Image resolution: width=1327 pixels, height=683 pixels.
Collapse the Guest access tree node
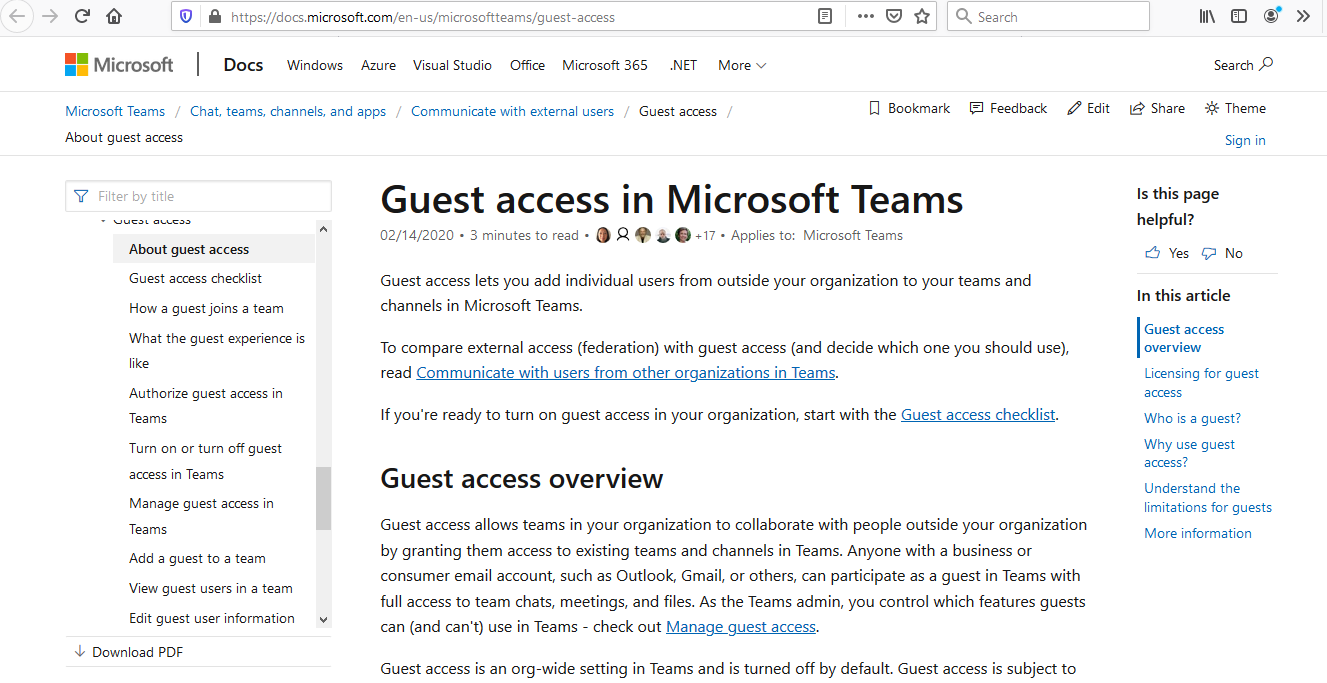[x=104, y=221]
